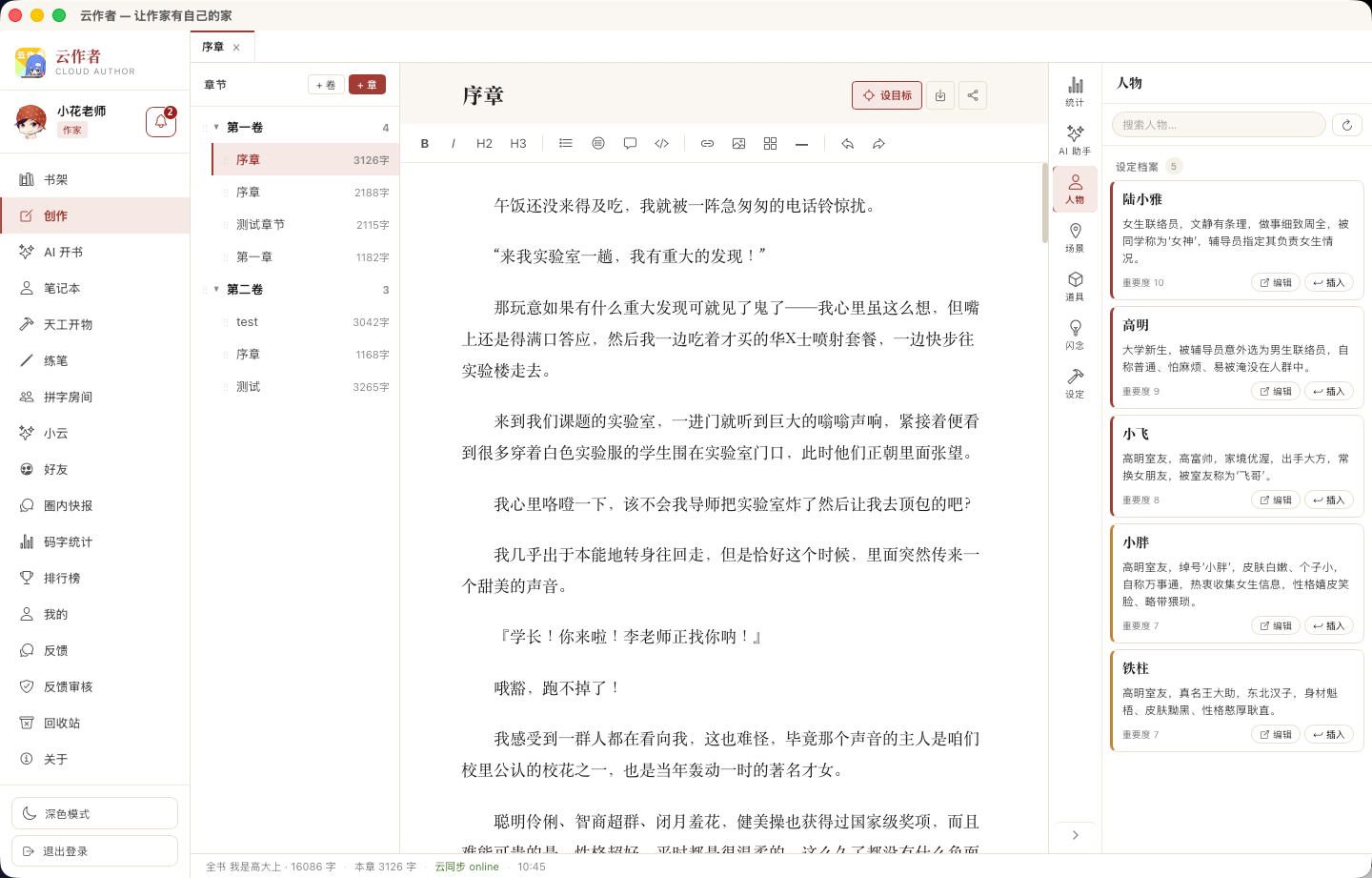The image size is (1372, 878).
Task: Open 回收站 recycle bin
Action: [x=95, y=723]
